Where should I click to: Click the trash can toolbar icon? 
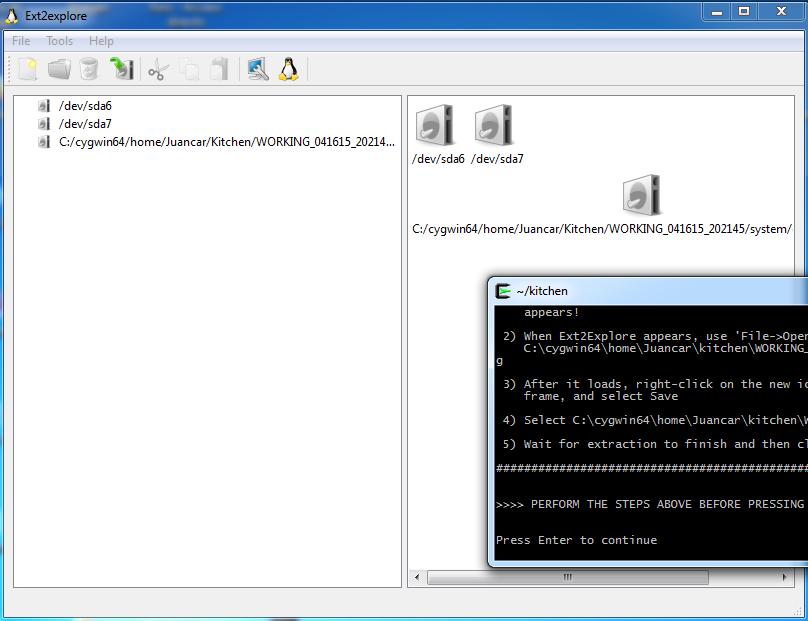pyautogui.click(x=89, y=69)
